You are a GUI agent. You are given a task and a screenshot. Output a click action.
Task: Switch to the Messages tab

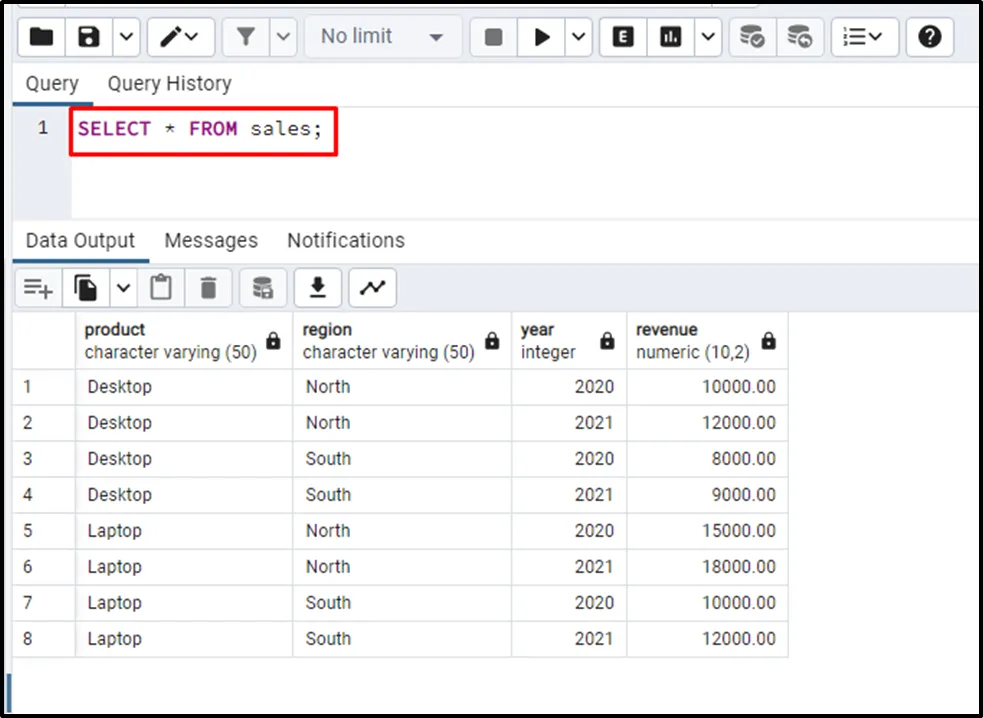click(211, 241)
